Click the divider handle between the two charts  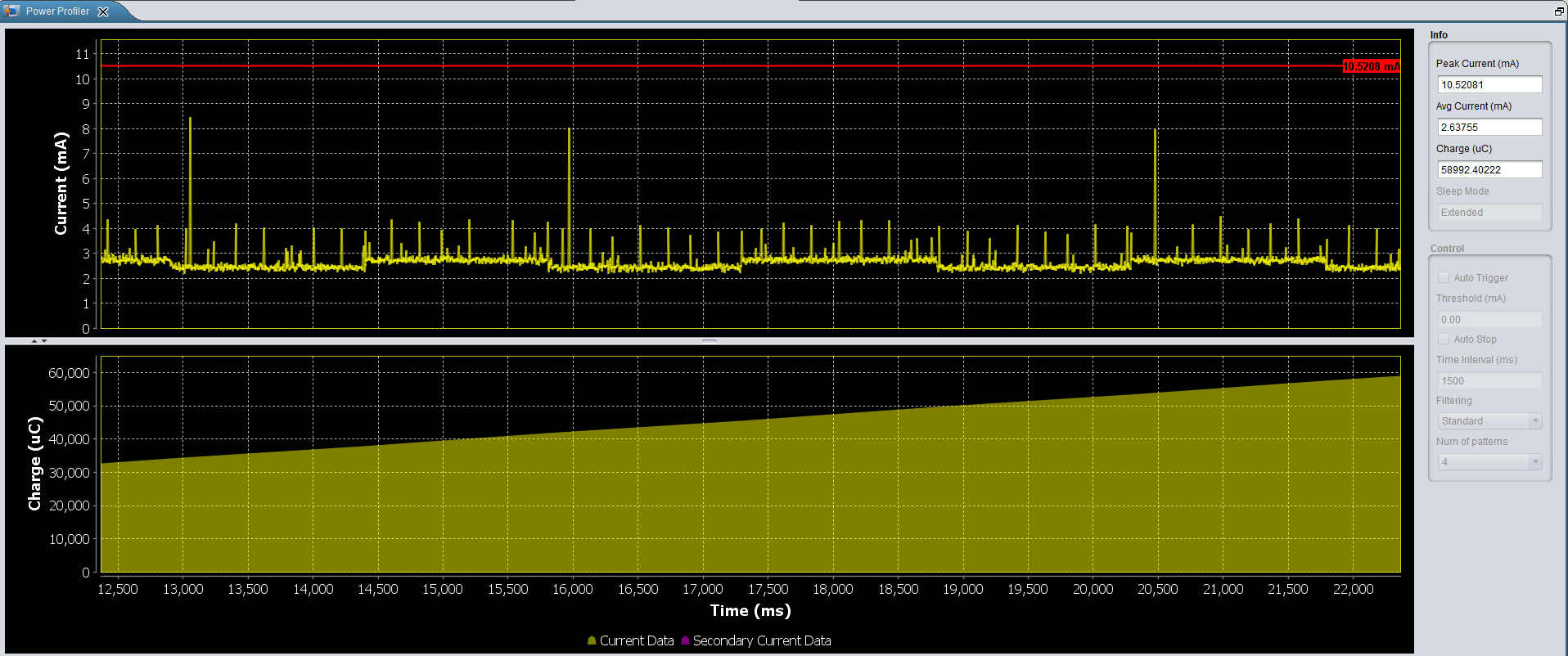tap(710, 340)
